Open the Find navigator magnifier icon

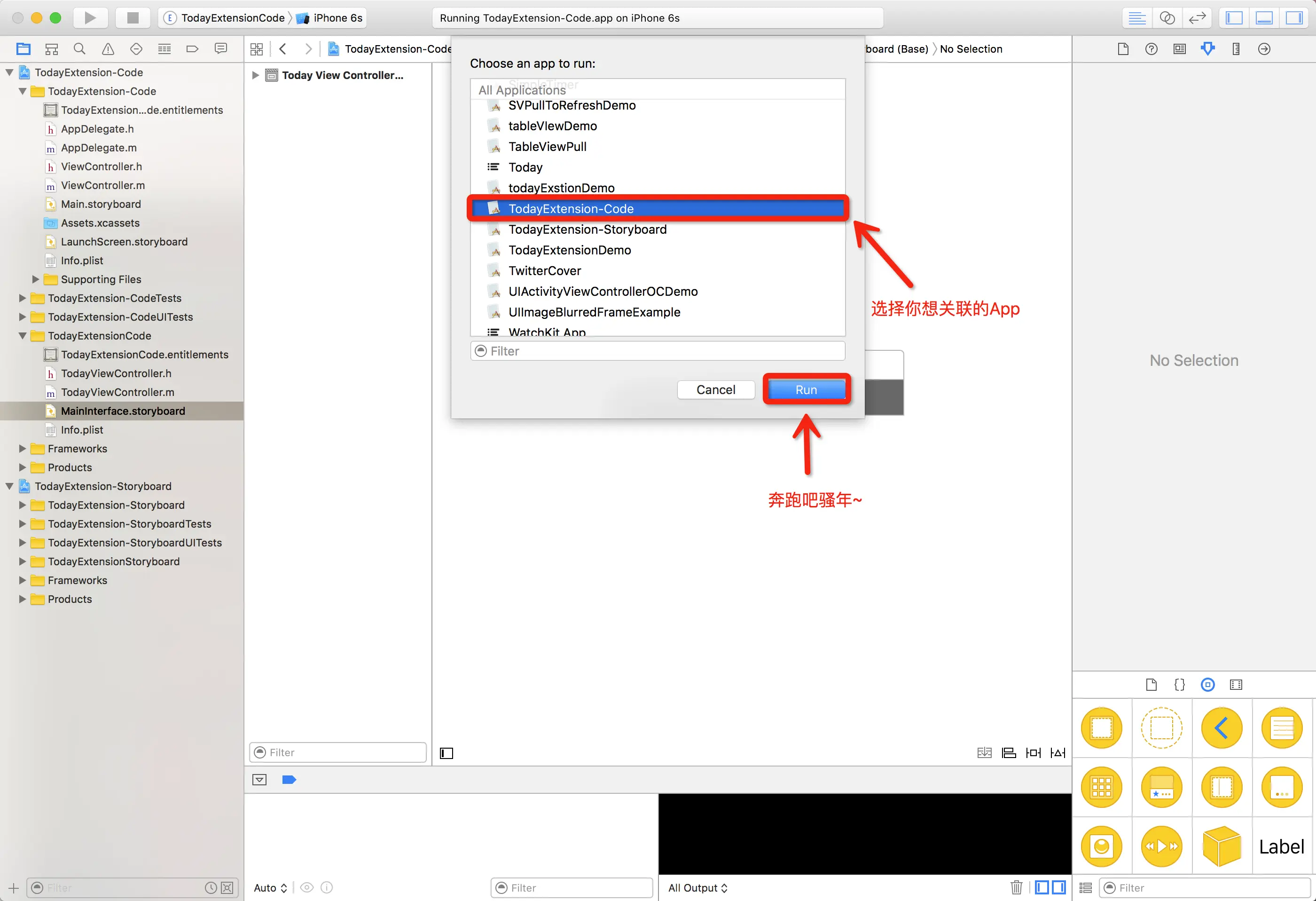(79, 49)
